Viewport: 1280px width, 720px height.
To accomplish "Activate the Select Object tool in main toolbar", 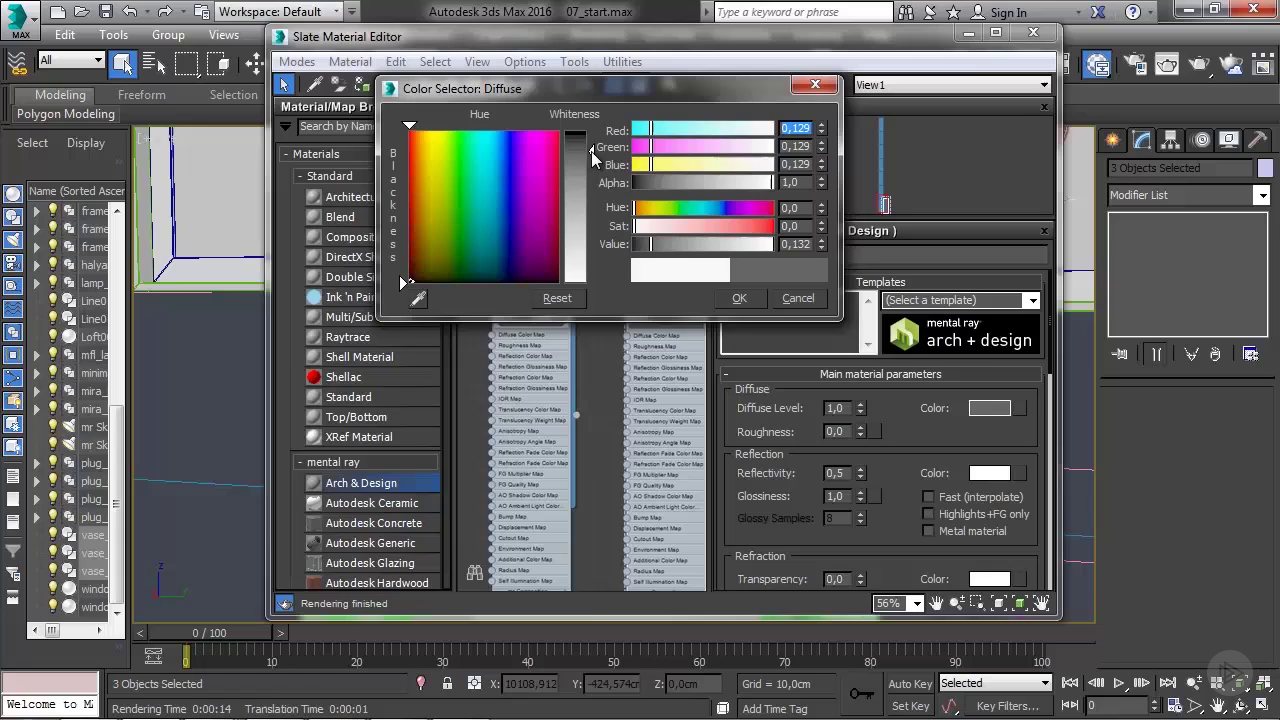I will click(122, 63).
